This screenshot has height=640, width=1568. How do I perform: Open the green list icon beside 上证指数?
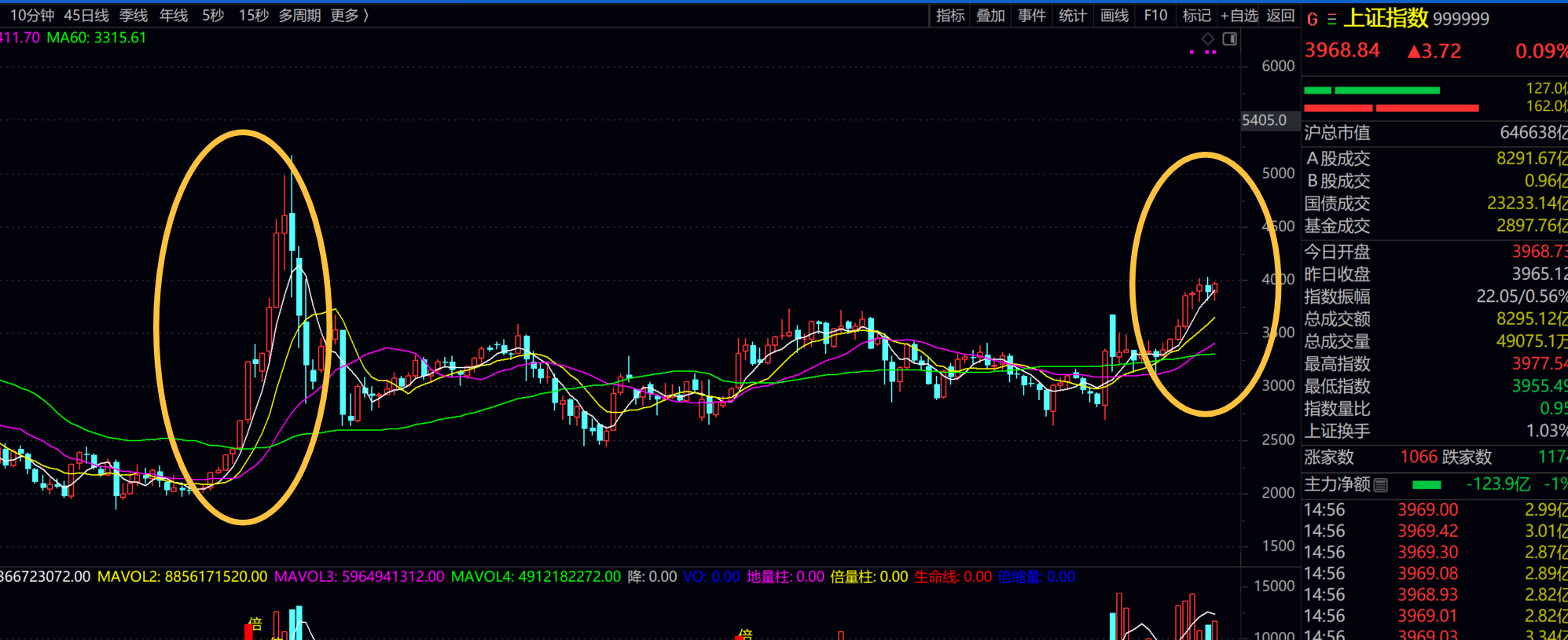click(x=1331, y=19)
